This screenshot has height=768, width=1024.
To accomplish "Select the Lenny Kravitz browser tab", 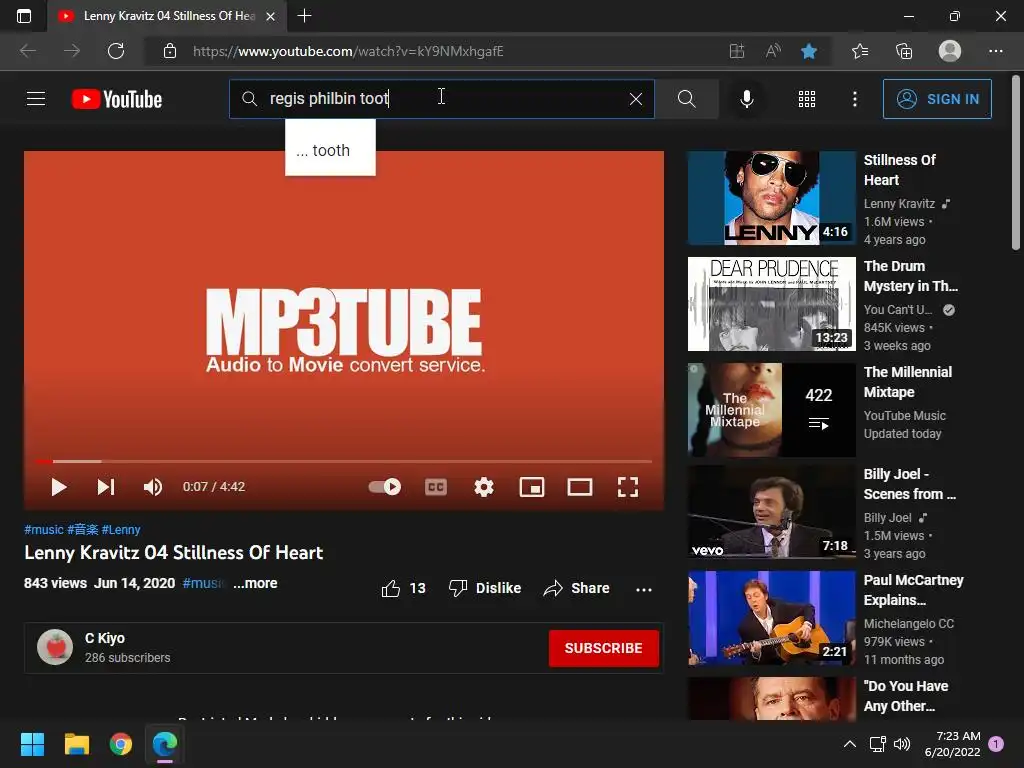I will coord(167,16).
